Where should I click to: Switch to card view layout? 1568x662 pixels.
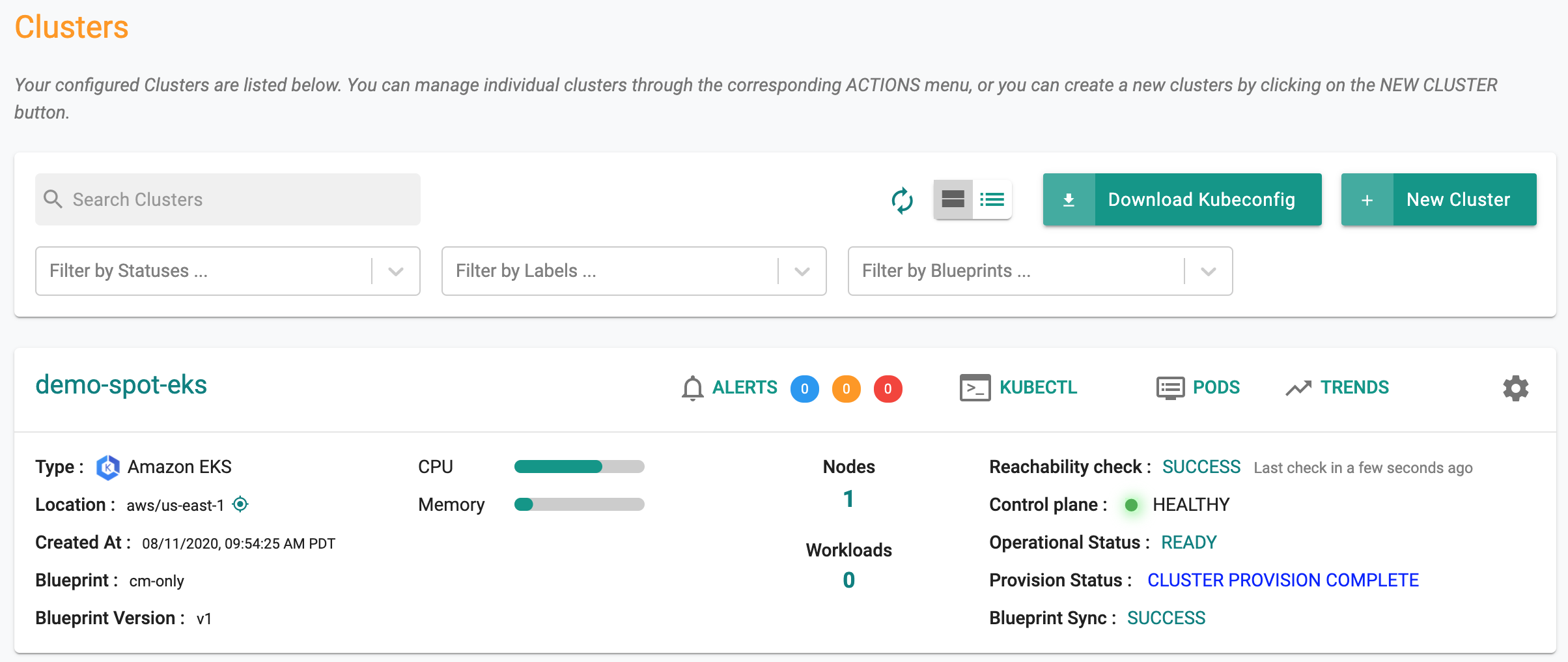[x=953, y=199]
